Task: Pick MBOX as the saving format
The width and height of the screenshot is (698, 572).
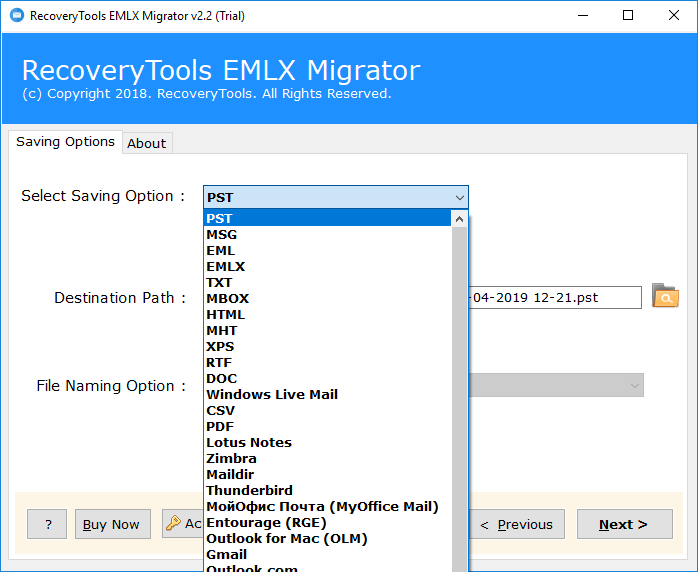Action: point(328,299)
